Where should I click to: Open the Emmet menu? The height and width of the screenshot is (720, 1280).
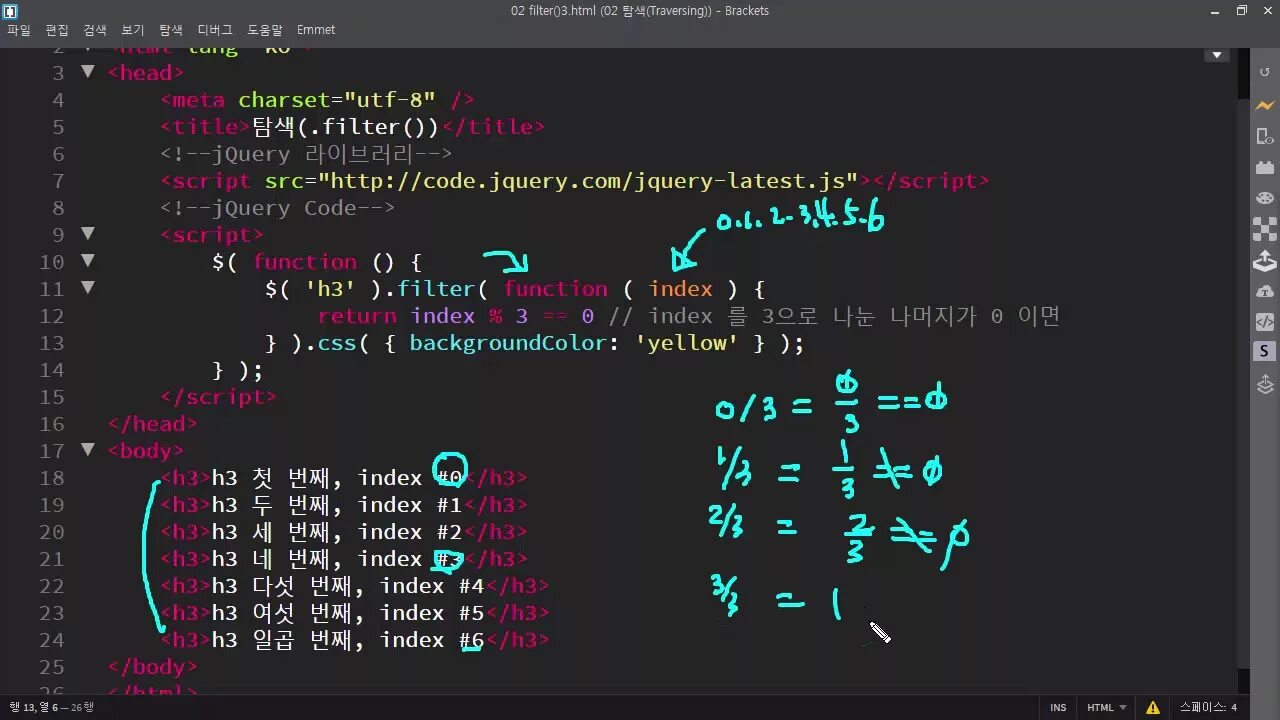coord(316,30)
